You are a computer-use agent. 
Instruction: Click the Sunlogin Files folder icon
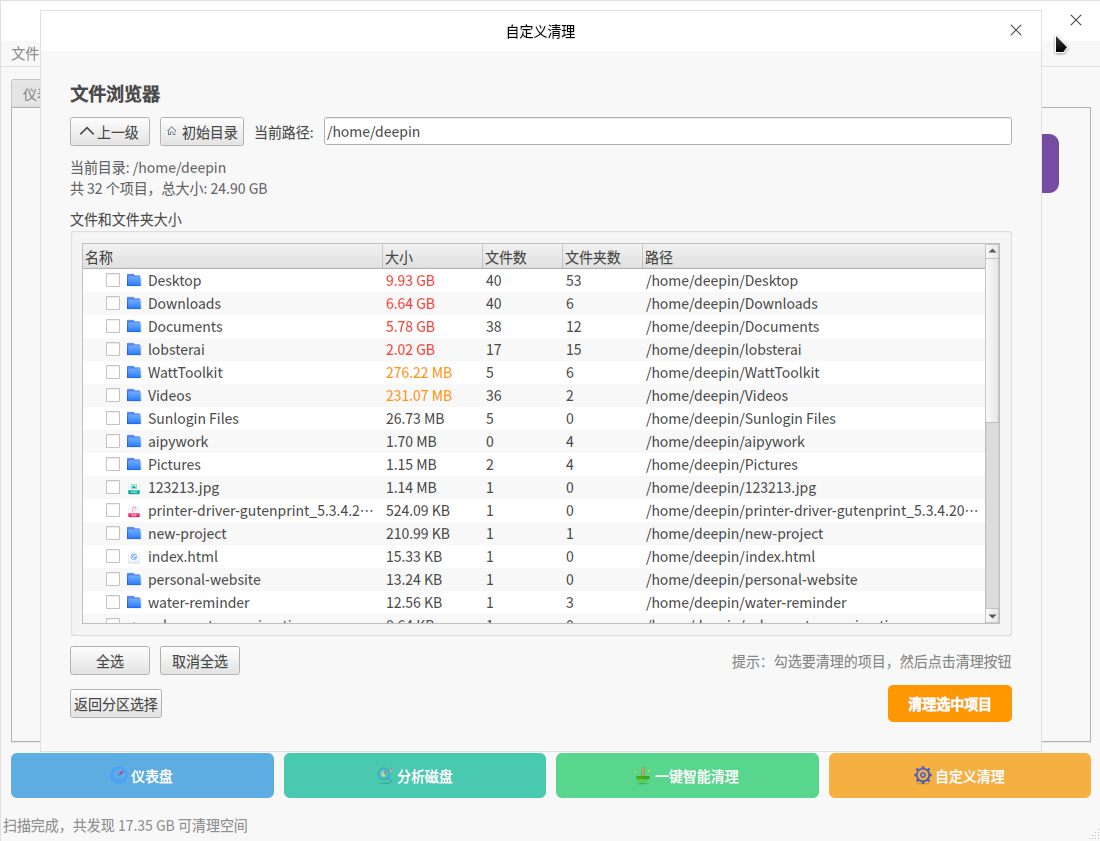click(x=134, y=419)
